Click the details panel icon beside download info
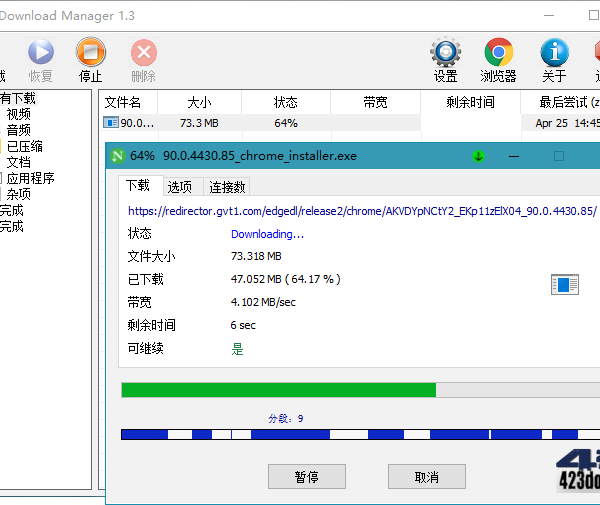600x505 pixels. pyautogui.click(x=565, y=285)
